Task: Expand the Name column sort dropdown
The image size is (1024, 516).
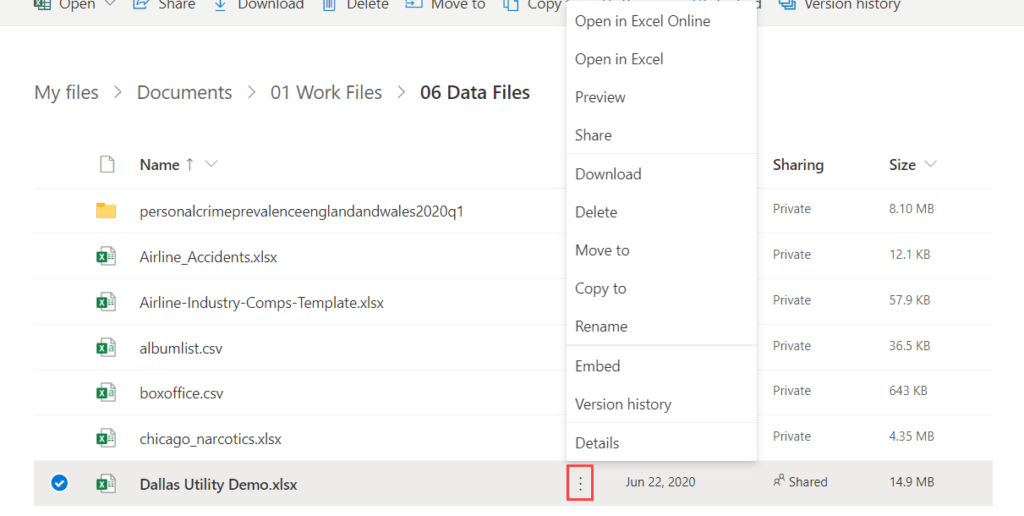Action: 210,165
